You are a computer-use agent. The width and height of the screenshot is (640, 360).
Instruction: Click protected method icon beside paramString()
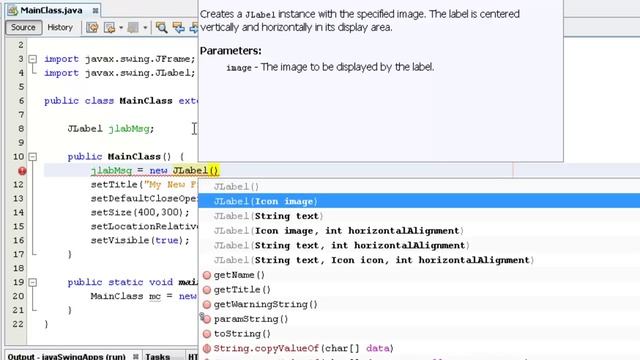[206, 319]
